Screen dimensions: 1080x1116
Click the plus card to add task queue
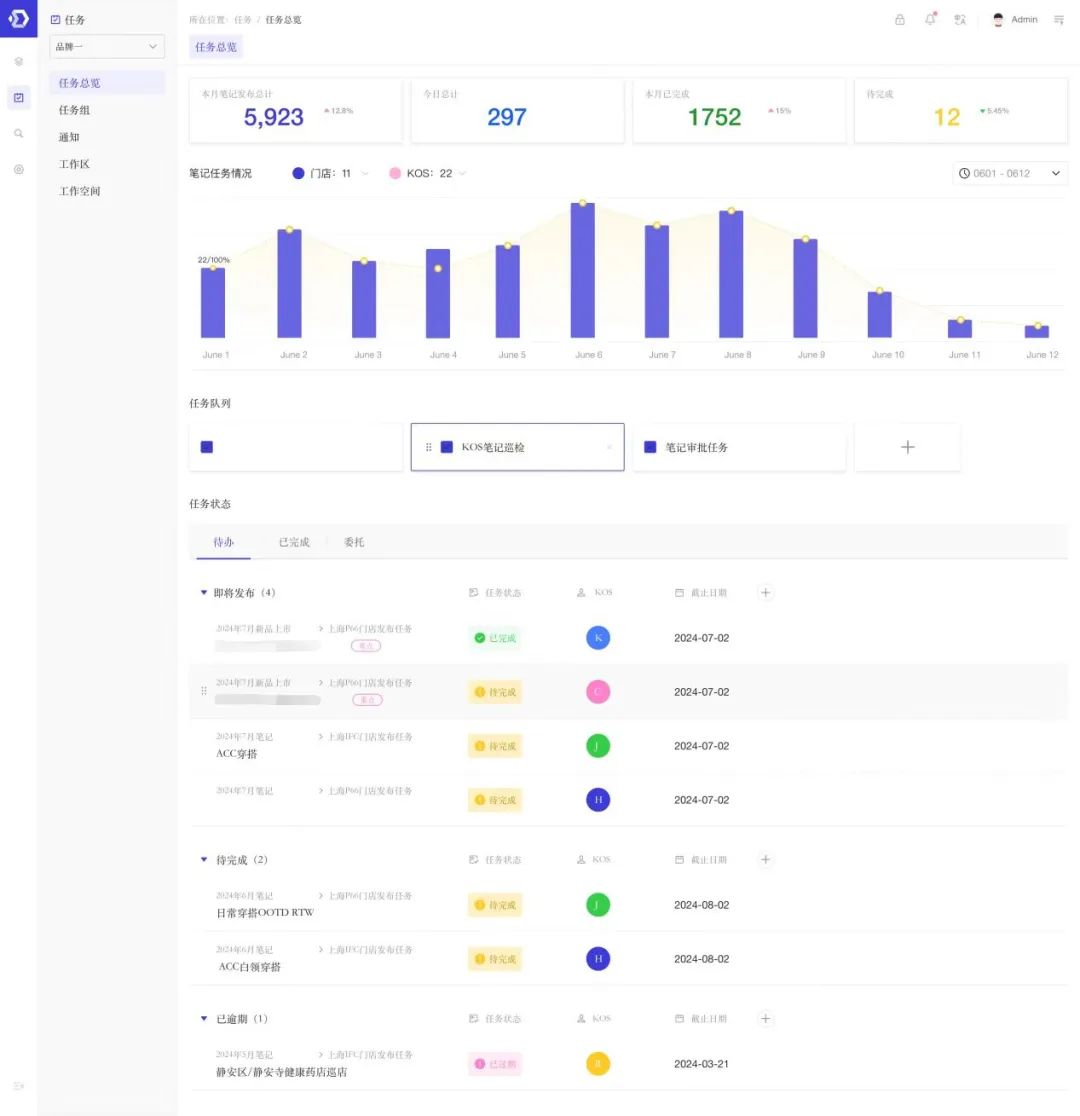point(907,447)
